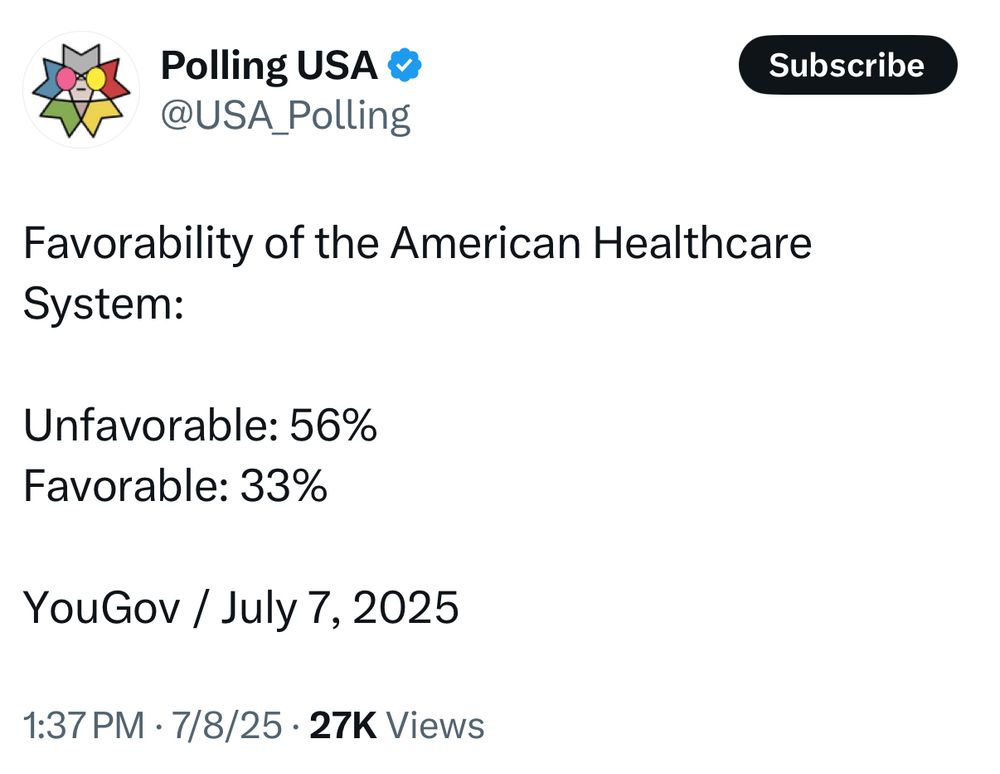Click the 33% figure
The height and width of the screenshot is (774, 1000).
(284, 486)
